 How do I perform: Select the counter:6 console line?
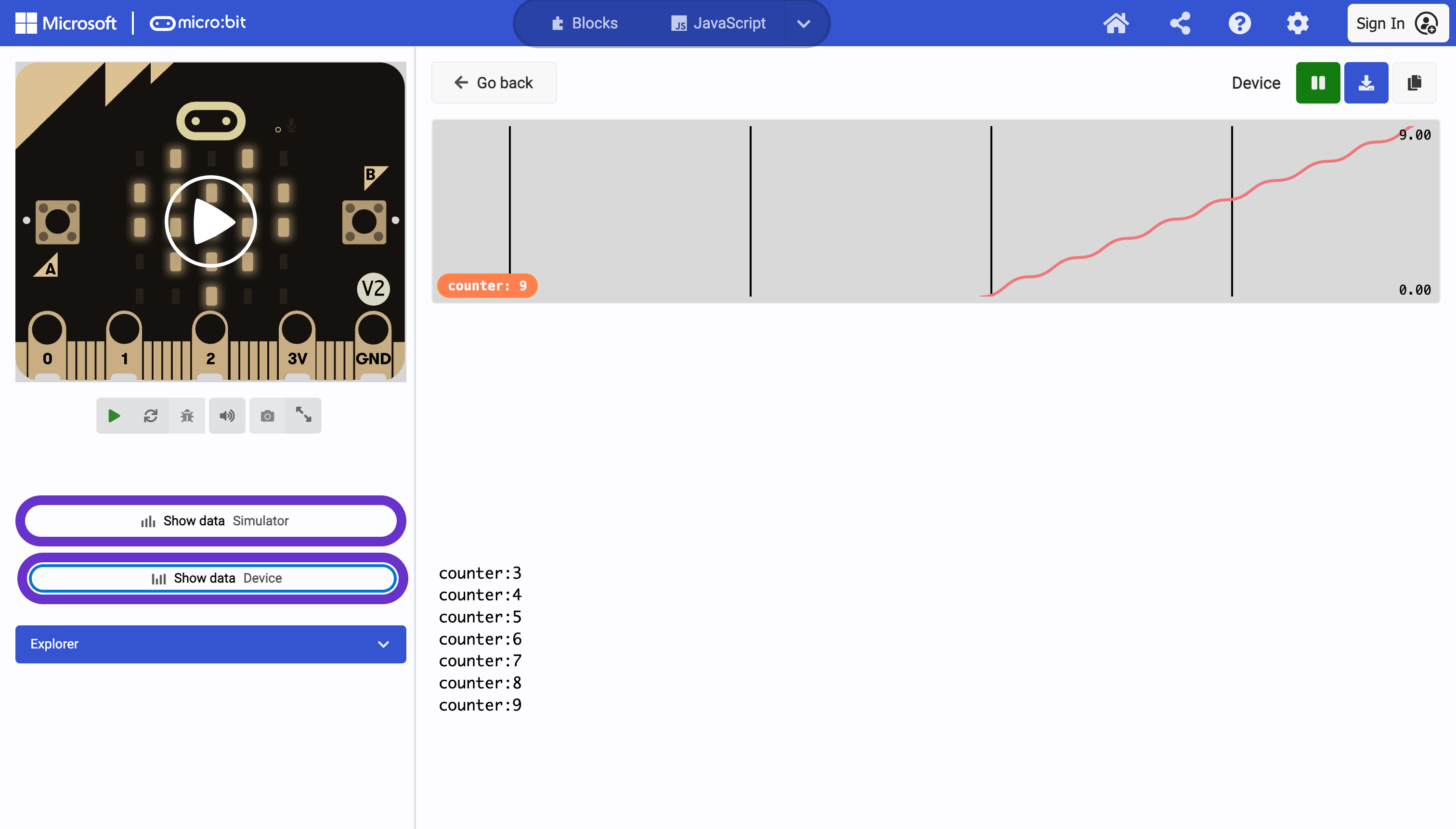click(480, 639)
